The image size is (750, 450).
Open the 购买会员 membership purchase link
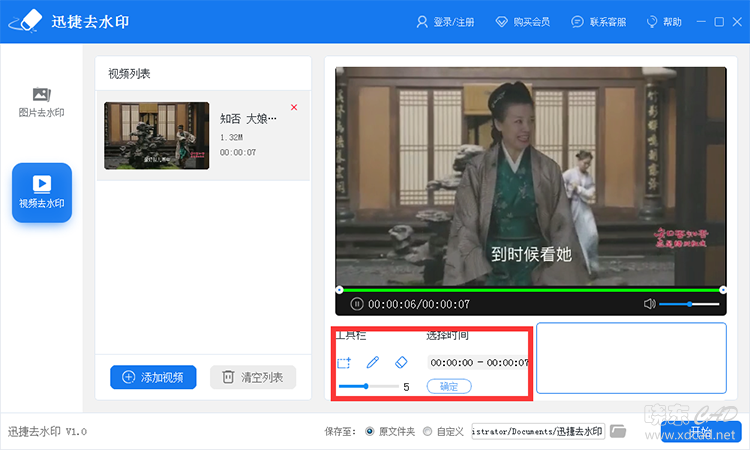pos(523,22)
